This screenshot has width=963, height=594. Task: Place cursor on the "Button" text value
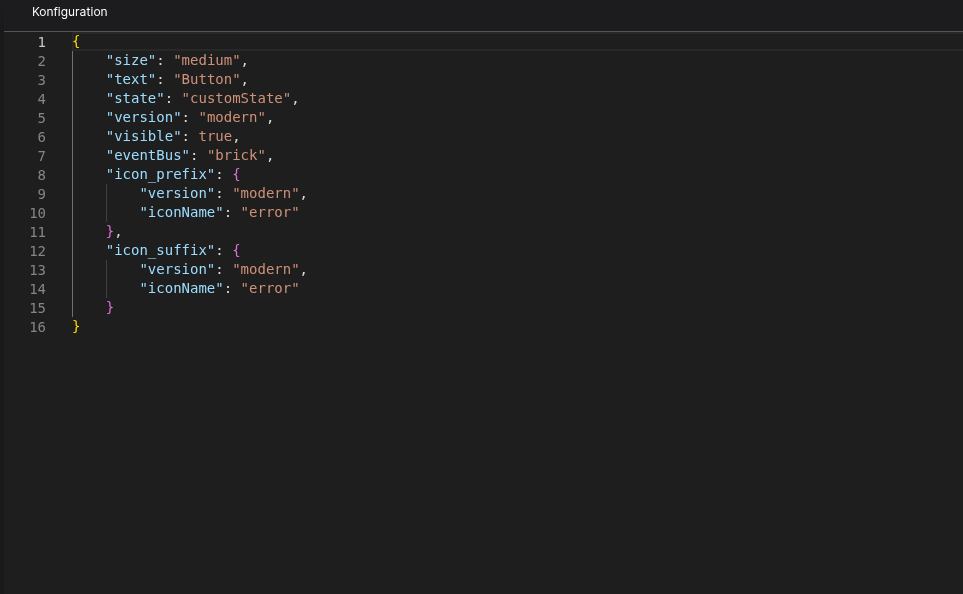(x=207, y=80)
